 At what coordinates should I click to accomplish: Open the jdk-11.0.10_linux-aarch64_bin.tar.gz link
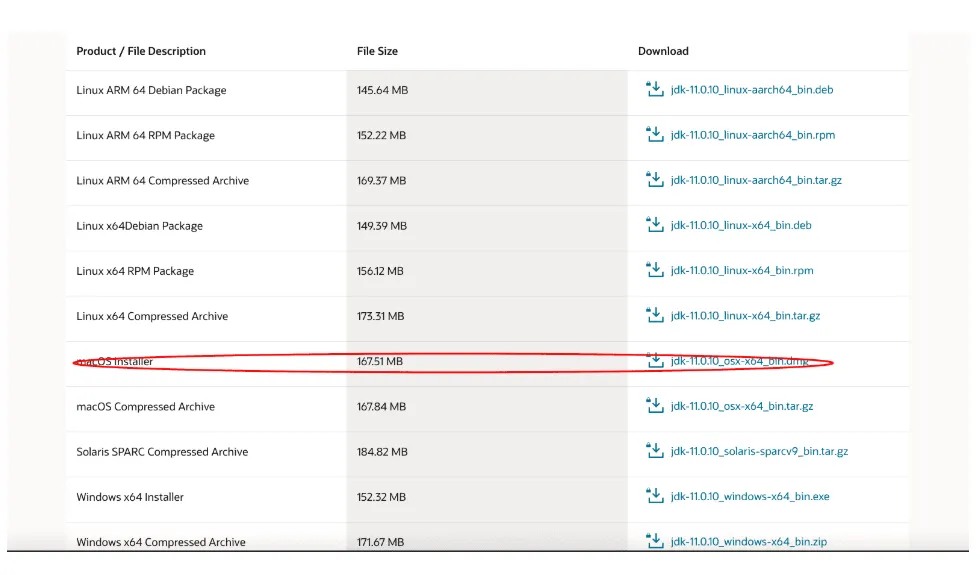[x=756, y=180]
